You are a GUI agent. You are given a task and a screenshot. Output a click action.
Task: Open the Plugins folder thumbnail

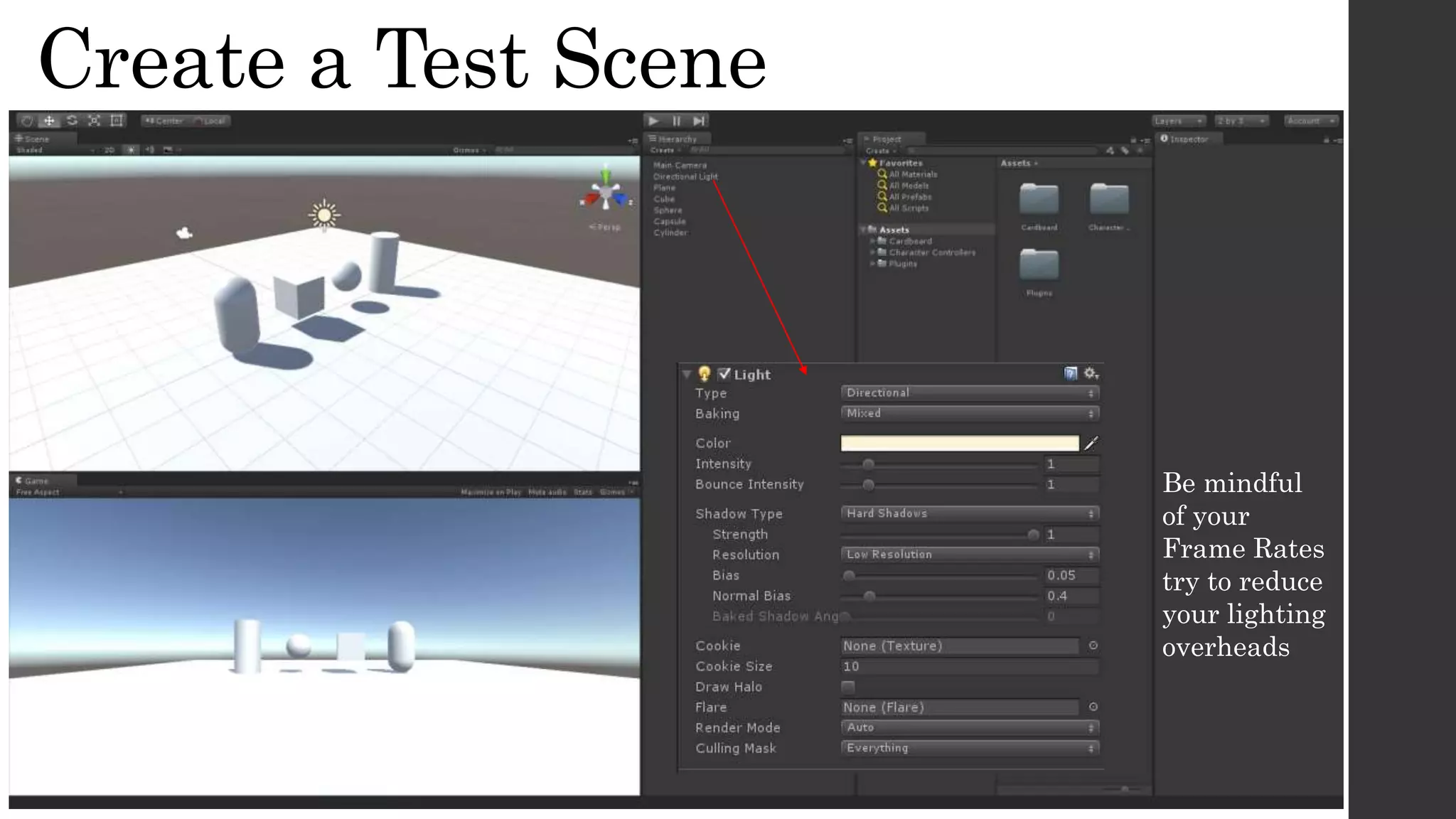[1039, 264]
